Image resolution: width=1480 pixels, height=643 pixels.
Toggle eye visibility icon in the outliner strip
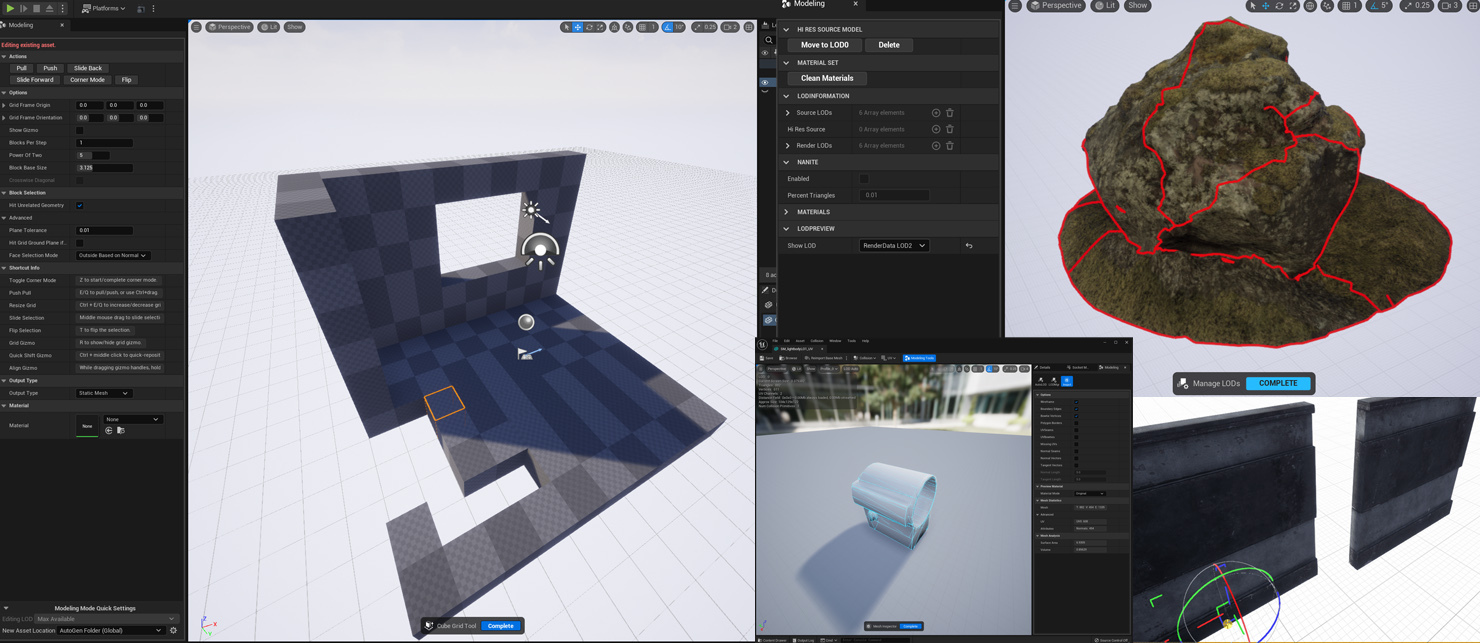(x=766, y=83)
